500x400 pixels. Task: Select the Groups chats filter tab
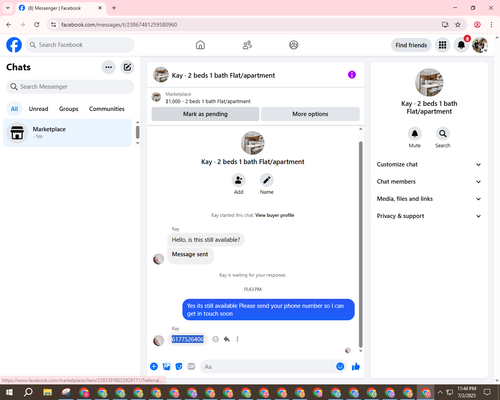pos(68,109)
